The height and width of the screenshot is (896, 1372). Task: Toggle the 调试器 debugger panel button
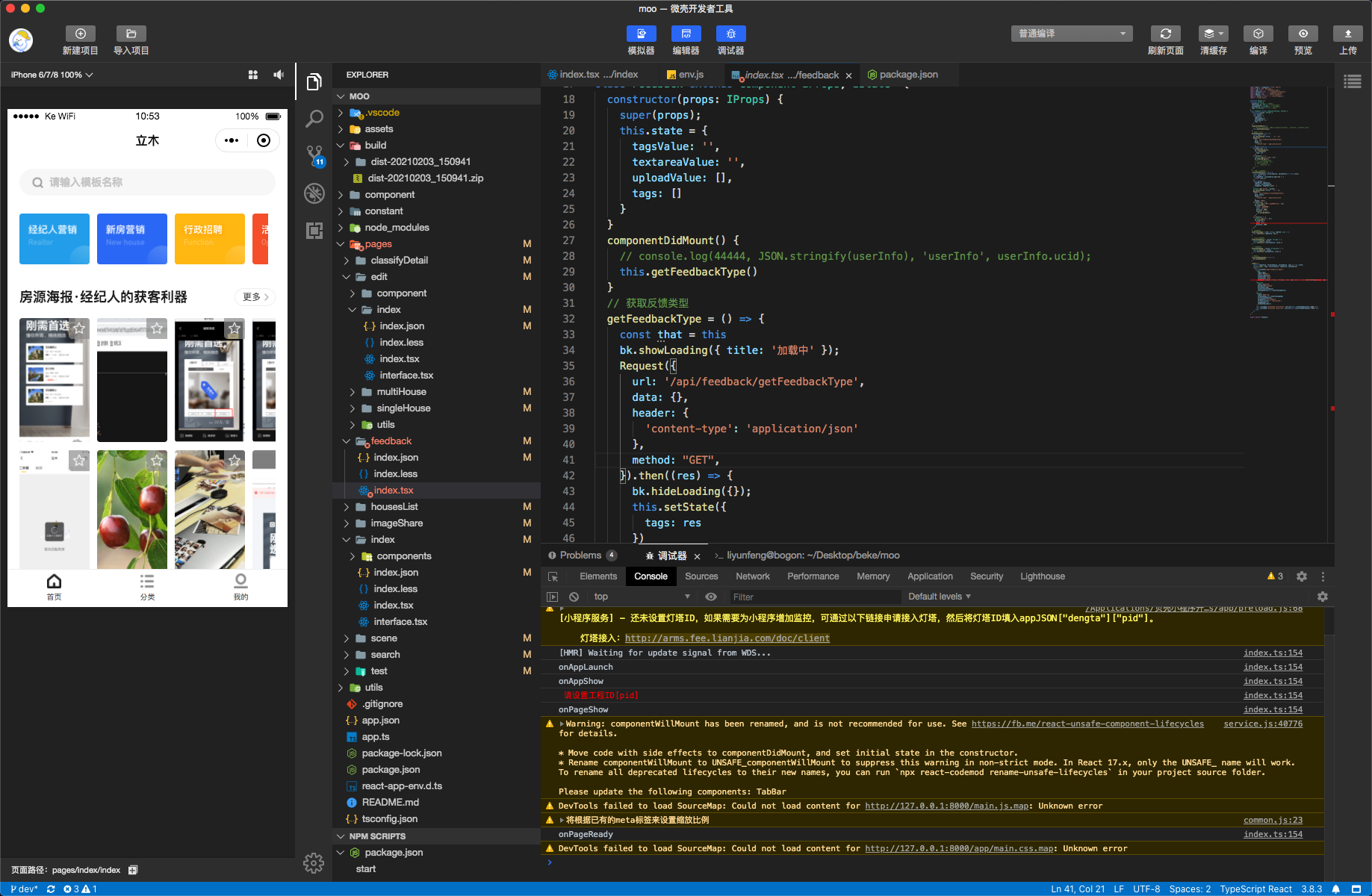[730, 34]
